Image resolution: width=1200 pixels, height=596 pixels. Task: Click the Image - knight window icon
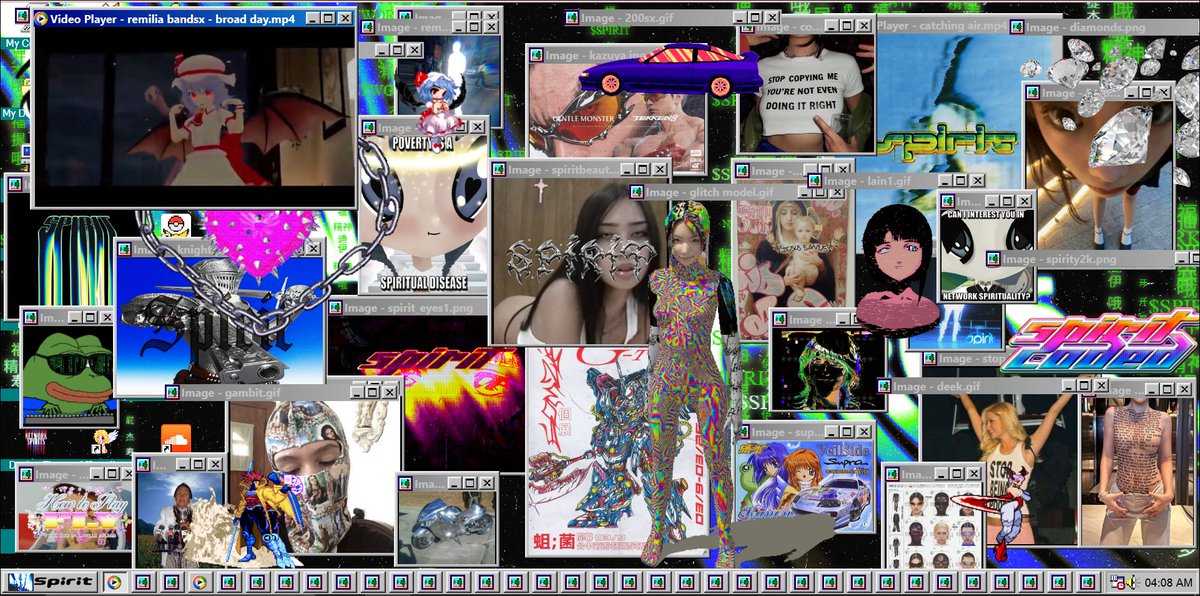[124, 247]
